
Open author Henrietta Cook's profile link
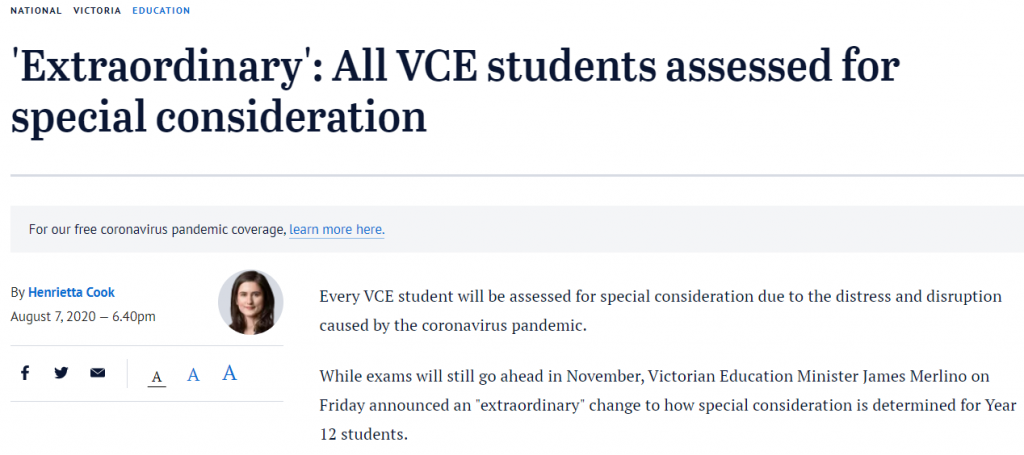(x=71, y=292)
